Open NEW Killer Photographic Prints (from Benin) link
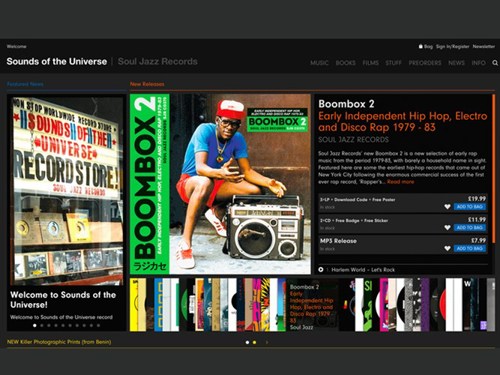The width and height of the screenshot is (500, 375). pos(59,342)
